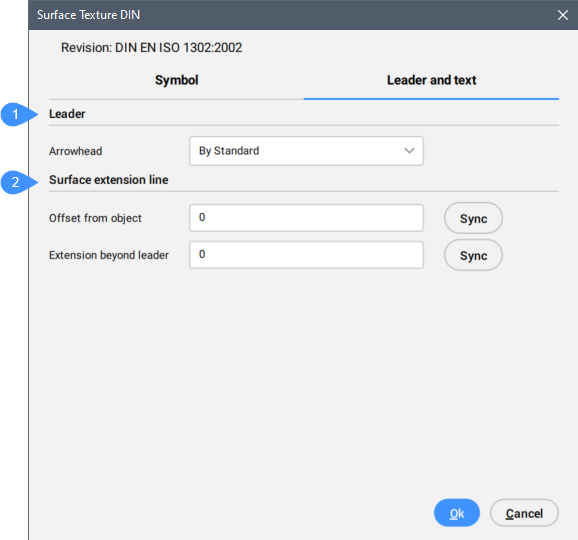This screenshot has width=578, height=540.
Task: Click Sync next to Offset from object
Action: tap(473, 218)
